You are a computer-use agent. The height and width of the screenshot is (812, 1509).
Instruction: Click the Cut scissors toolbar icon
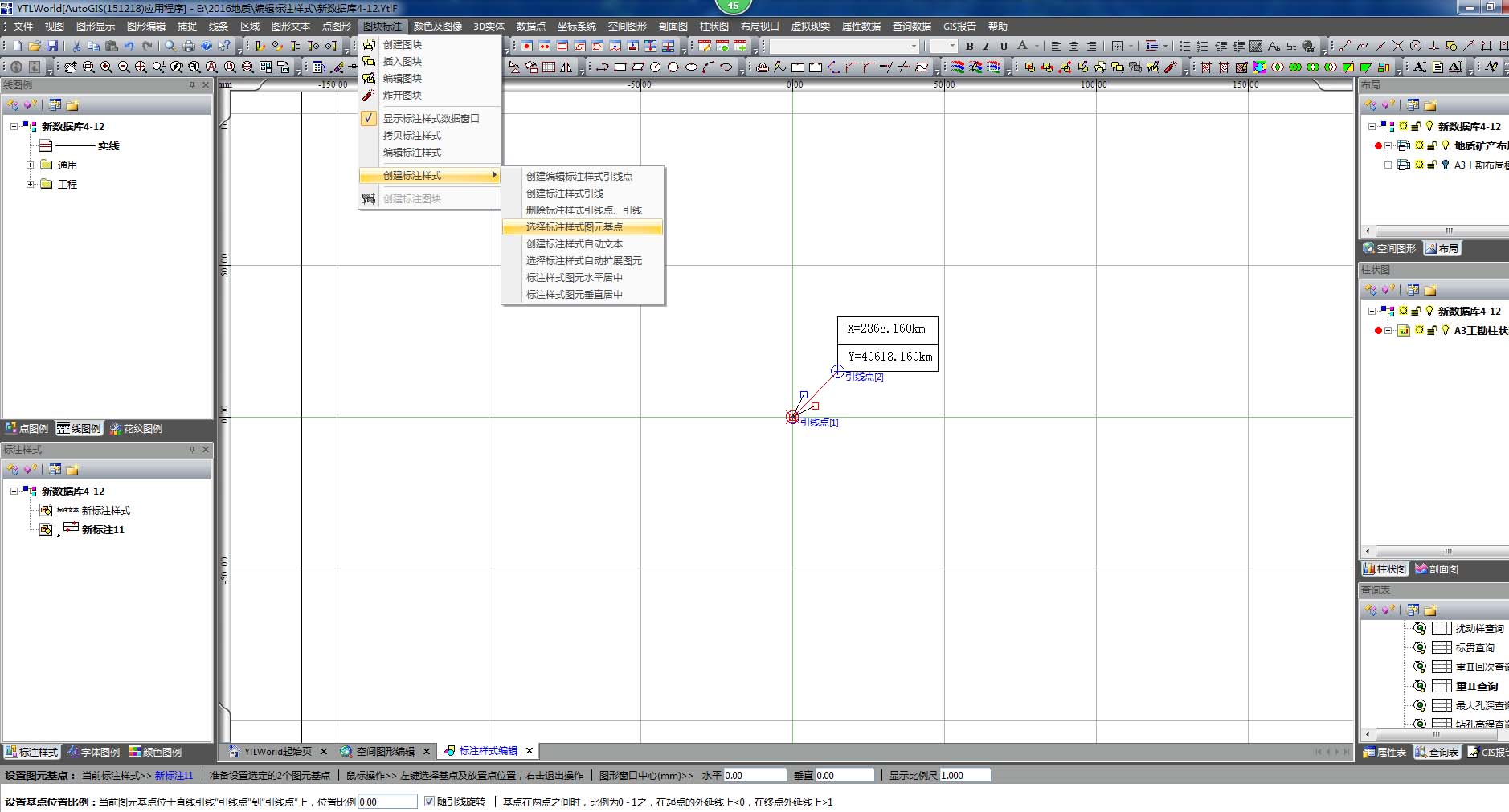(x=76, y=47)
